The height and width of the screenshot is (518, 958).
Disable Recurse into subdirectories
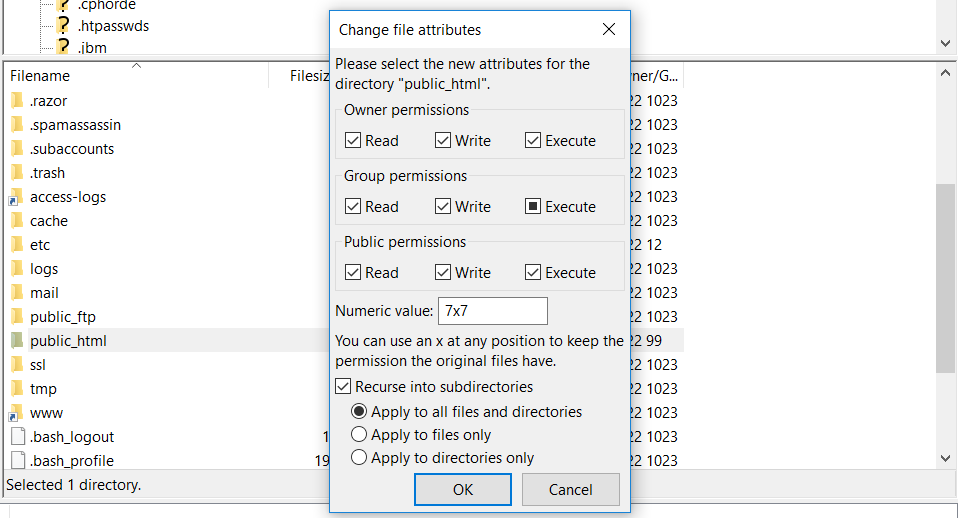coord(343,387)
